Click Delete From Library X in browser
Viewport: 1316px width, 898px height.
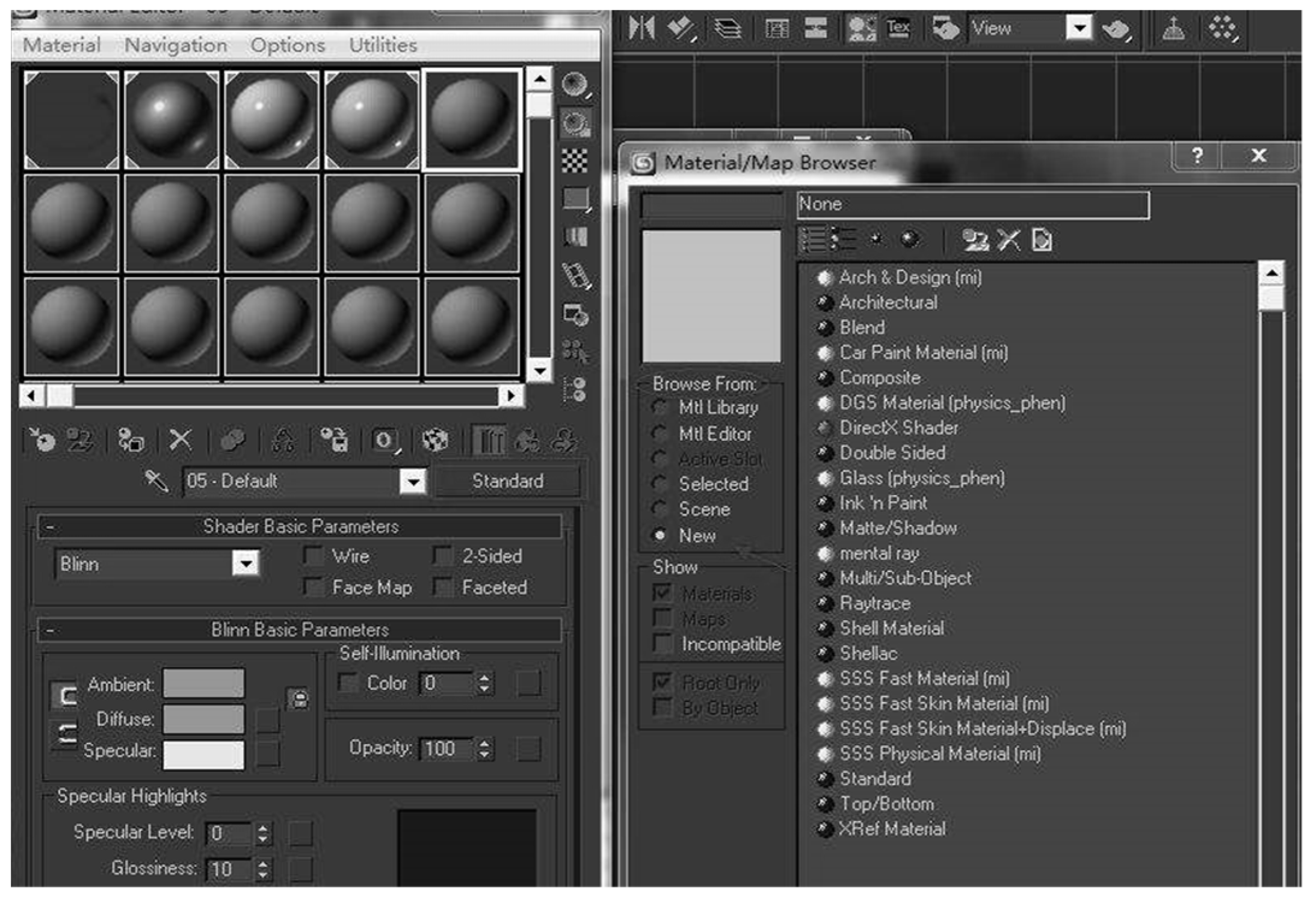pos(1009,240)
